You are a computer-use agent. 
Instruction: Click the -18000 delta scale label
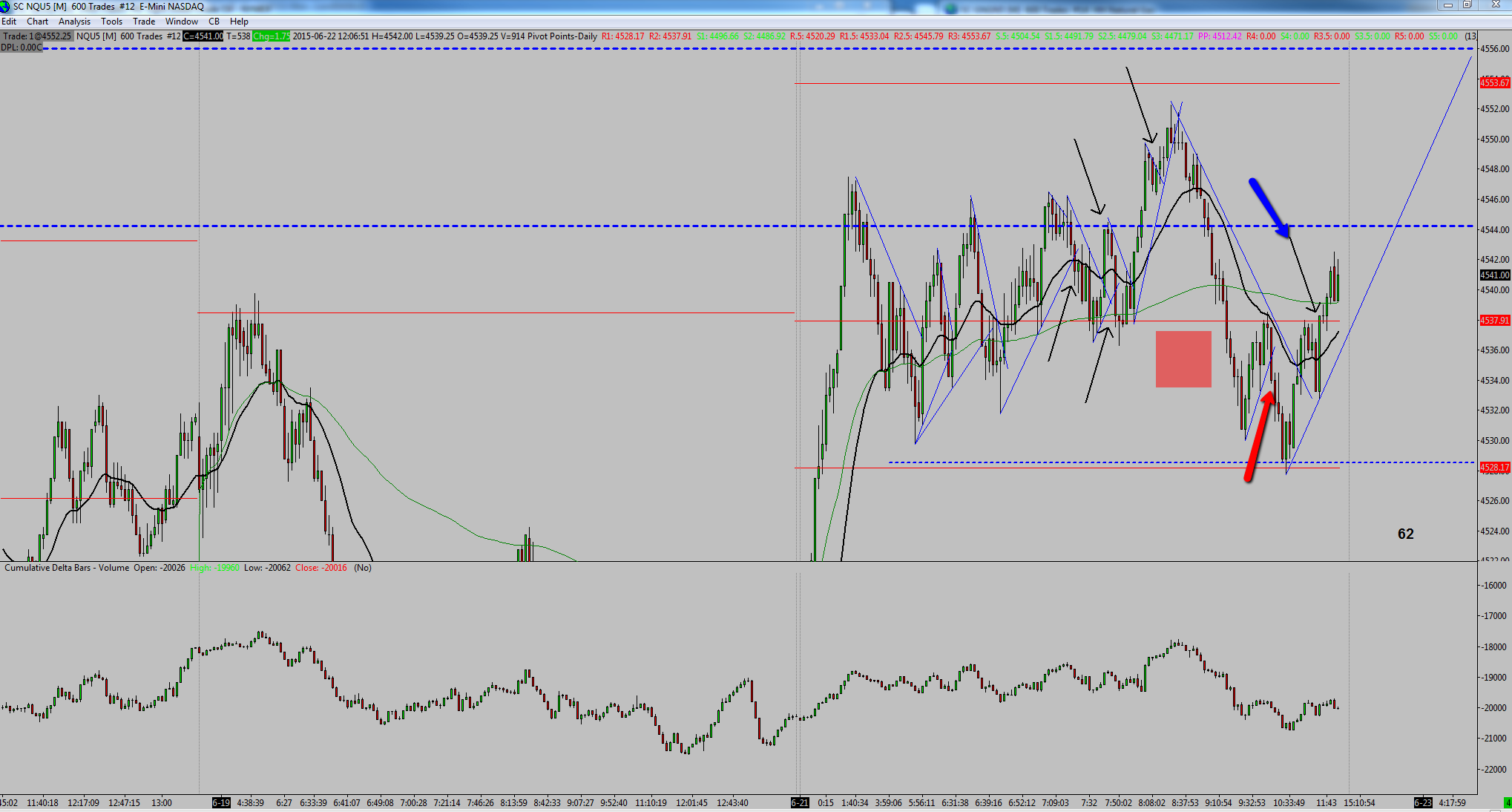pos(1494,647)
